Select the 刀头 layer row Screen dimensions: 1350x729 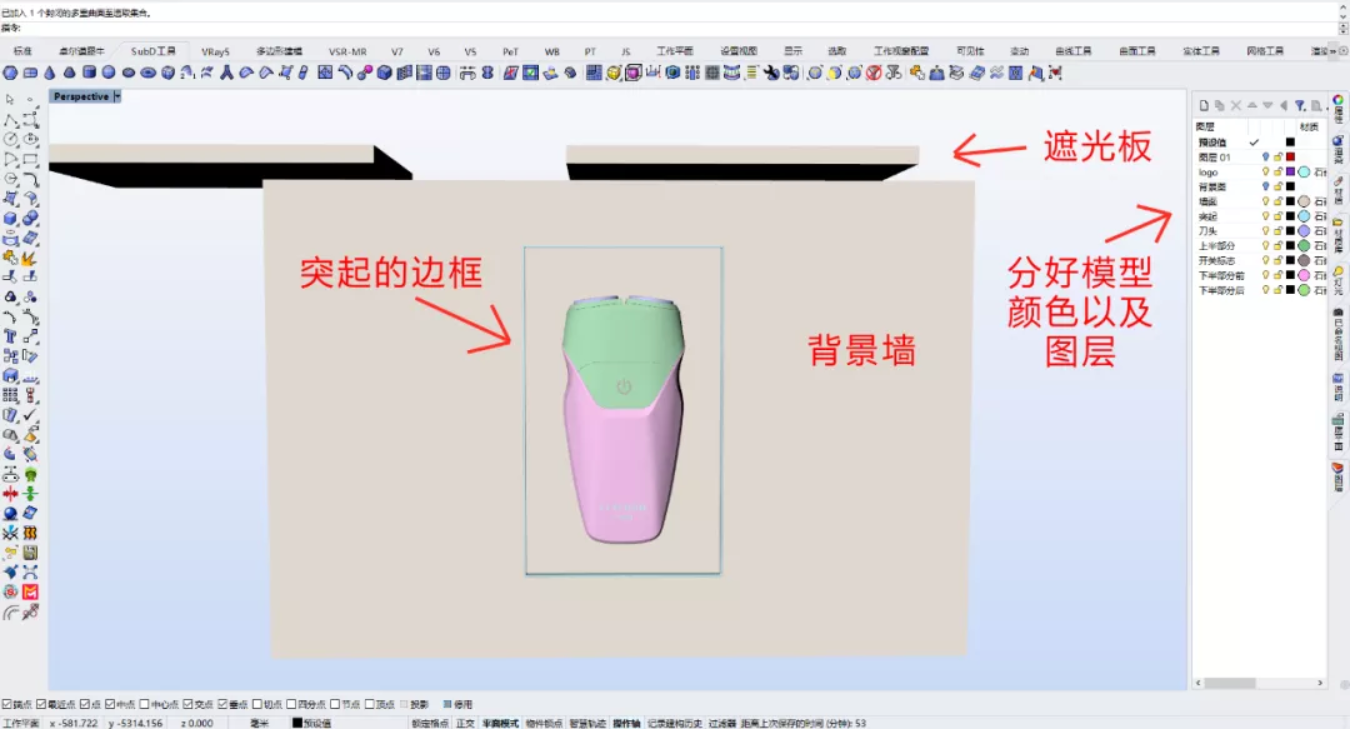1260,231
